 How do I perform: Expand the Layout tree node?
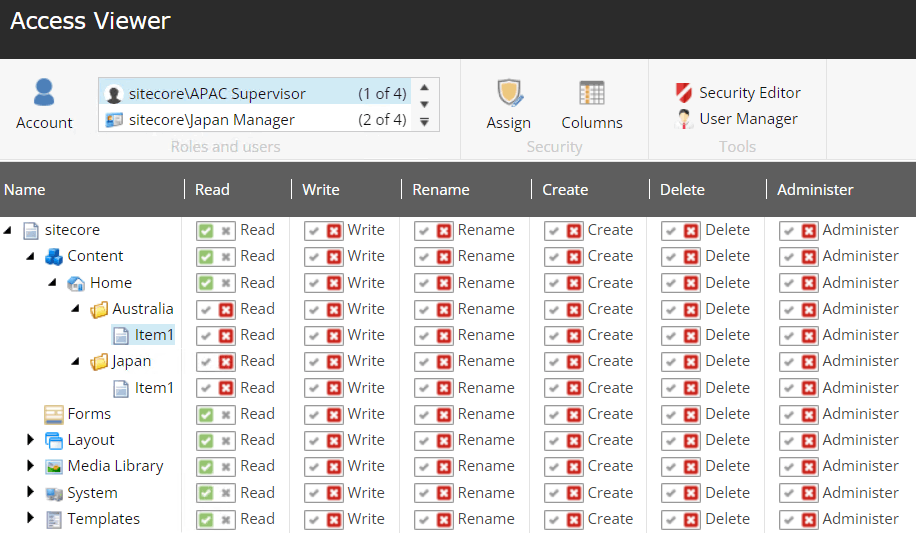point(30,439)
